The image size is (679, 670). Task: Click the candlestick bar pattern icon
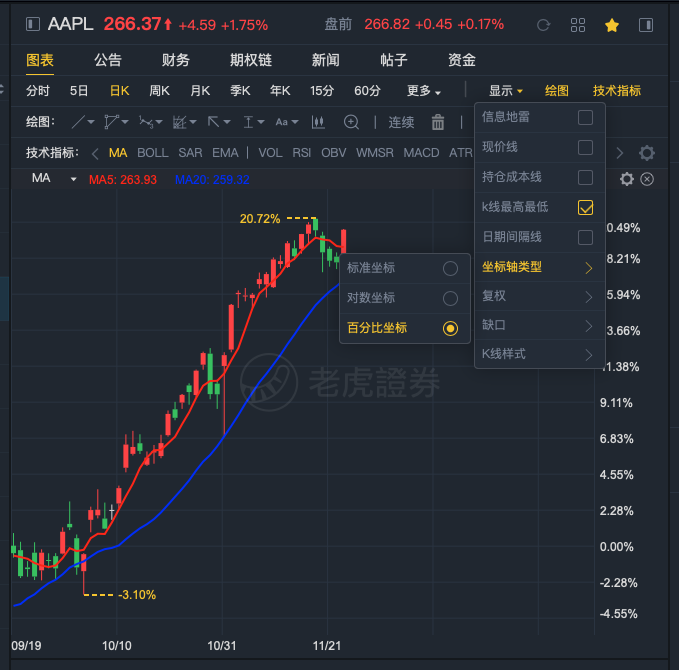click(318, 122)
